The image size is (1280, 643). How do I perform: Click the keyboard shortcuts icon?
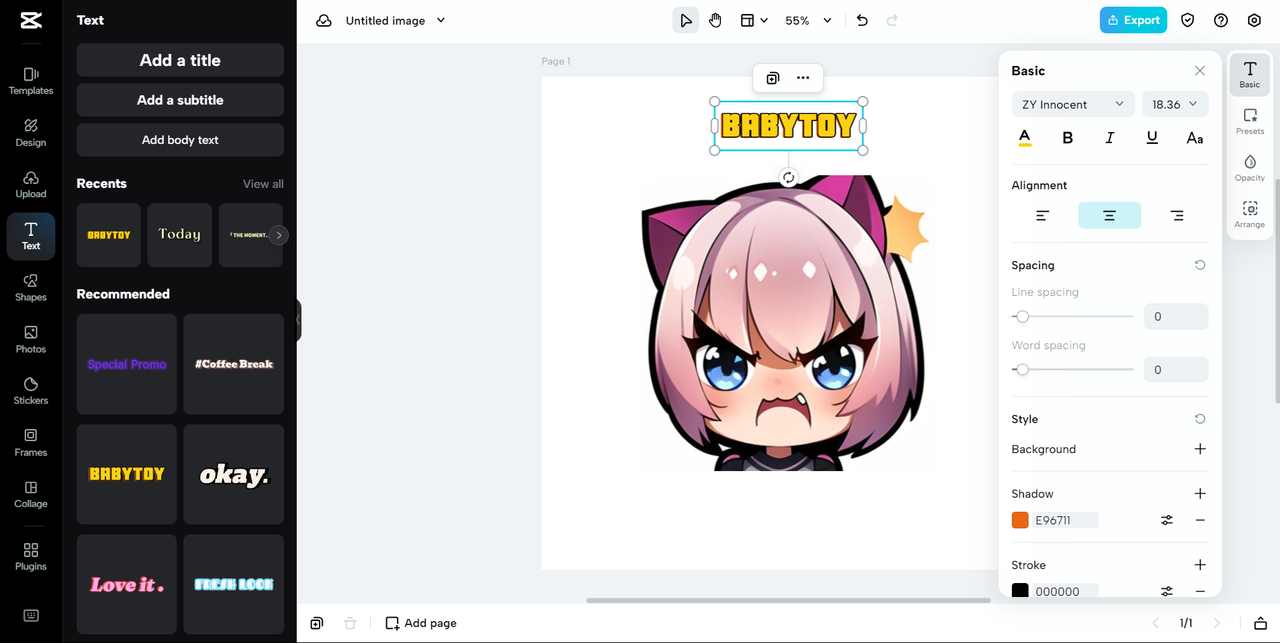click(x=31, y=615)
